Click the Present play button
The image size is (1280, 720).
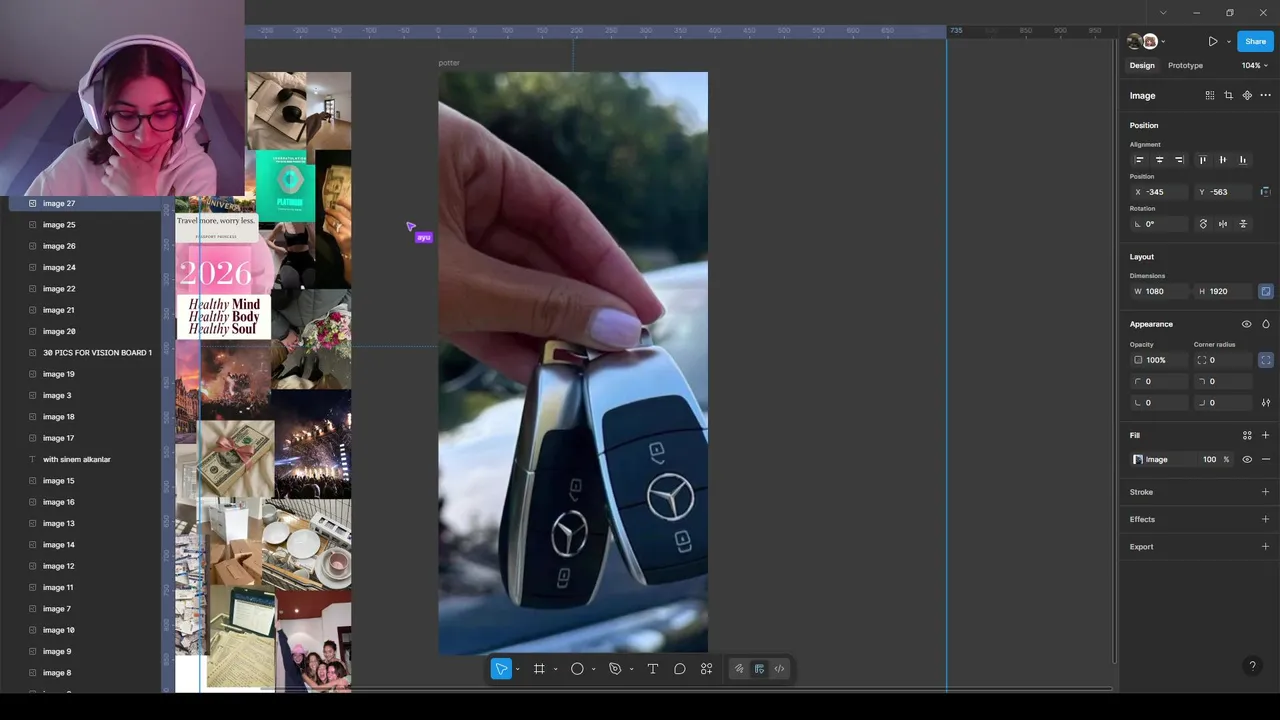click(x=1213, y=42)
